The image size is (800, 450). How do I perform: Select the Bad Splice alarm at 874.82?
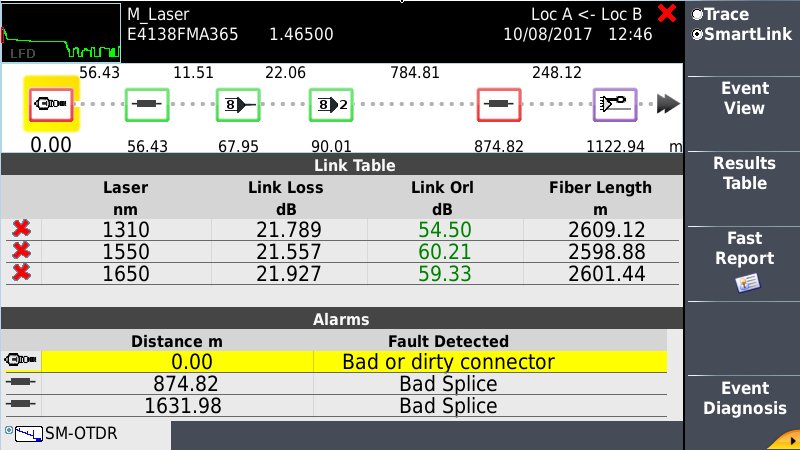pos(448,384)
